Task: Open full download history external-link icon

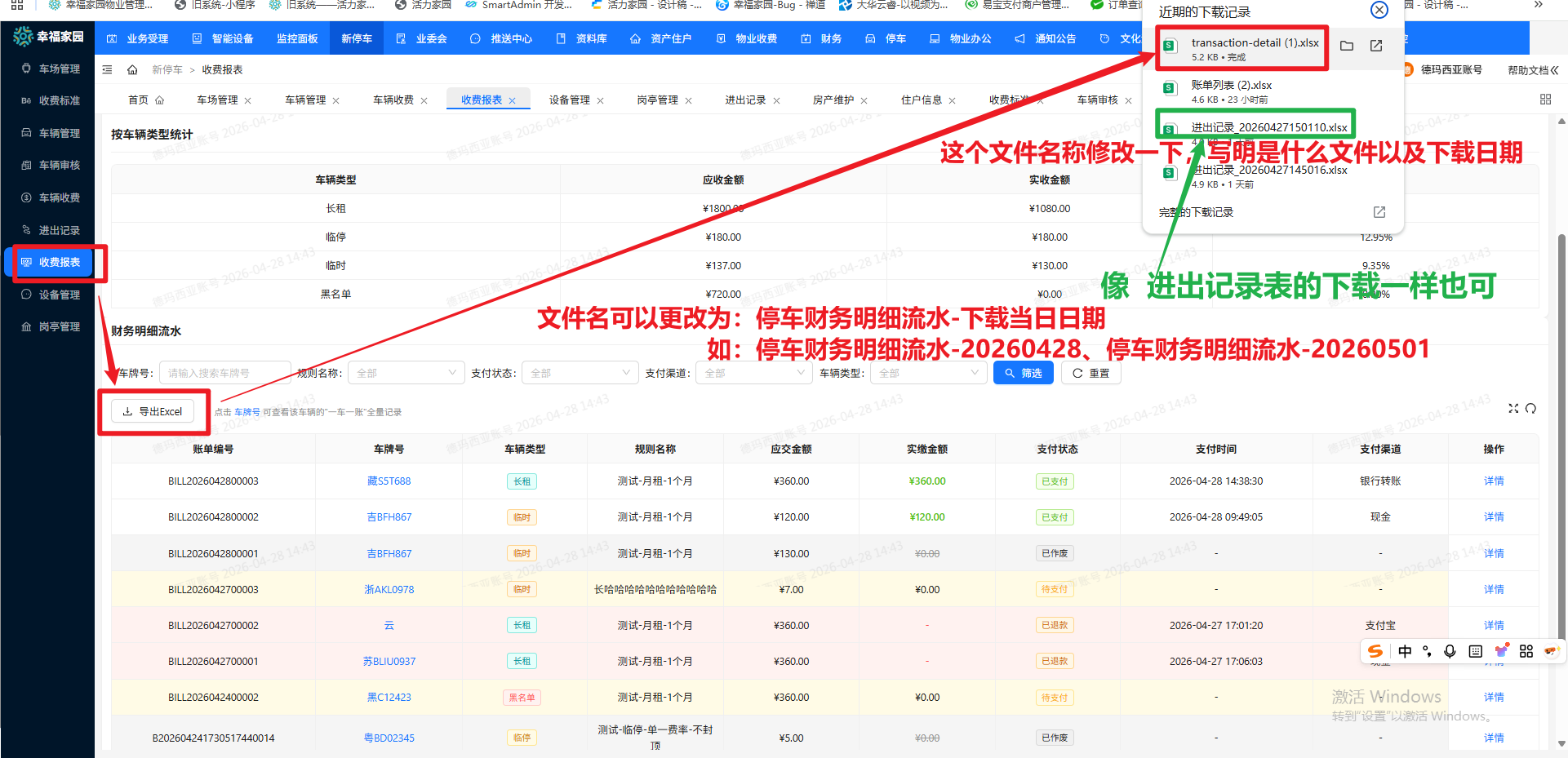Action: pos(1379,212)
